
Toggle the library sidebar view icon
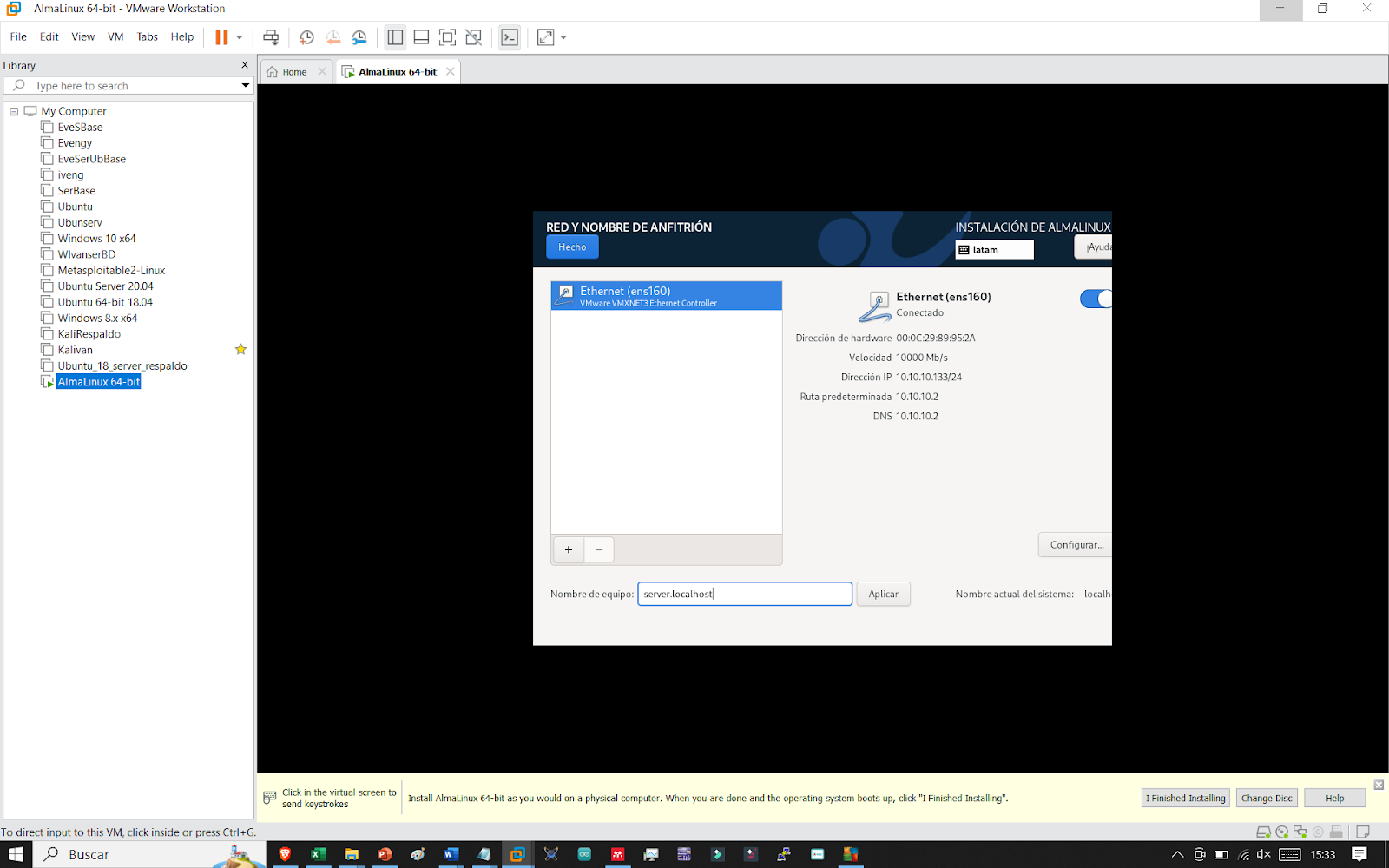395,37
